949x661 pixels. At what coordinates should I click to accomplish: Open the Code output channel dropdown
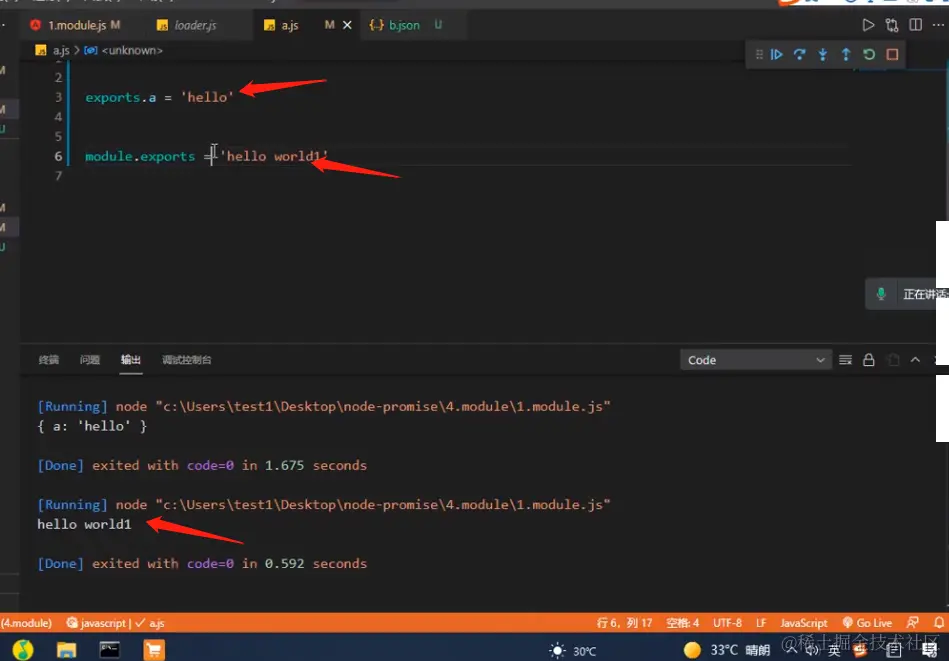(x=755, y=360)
